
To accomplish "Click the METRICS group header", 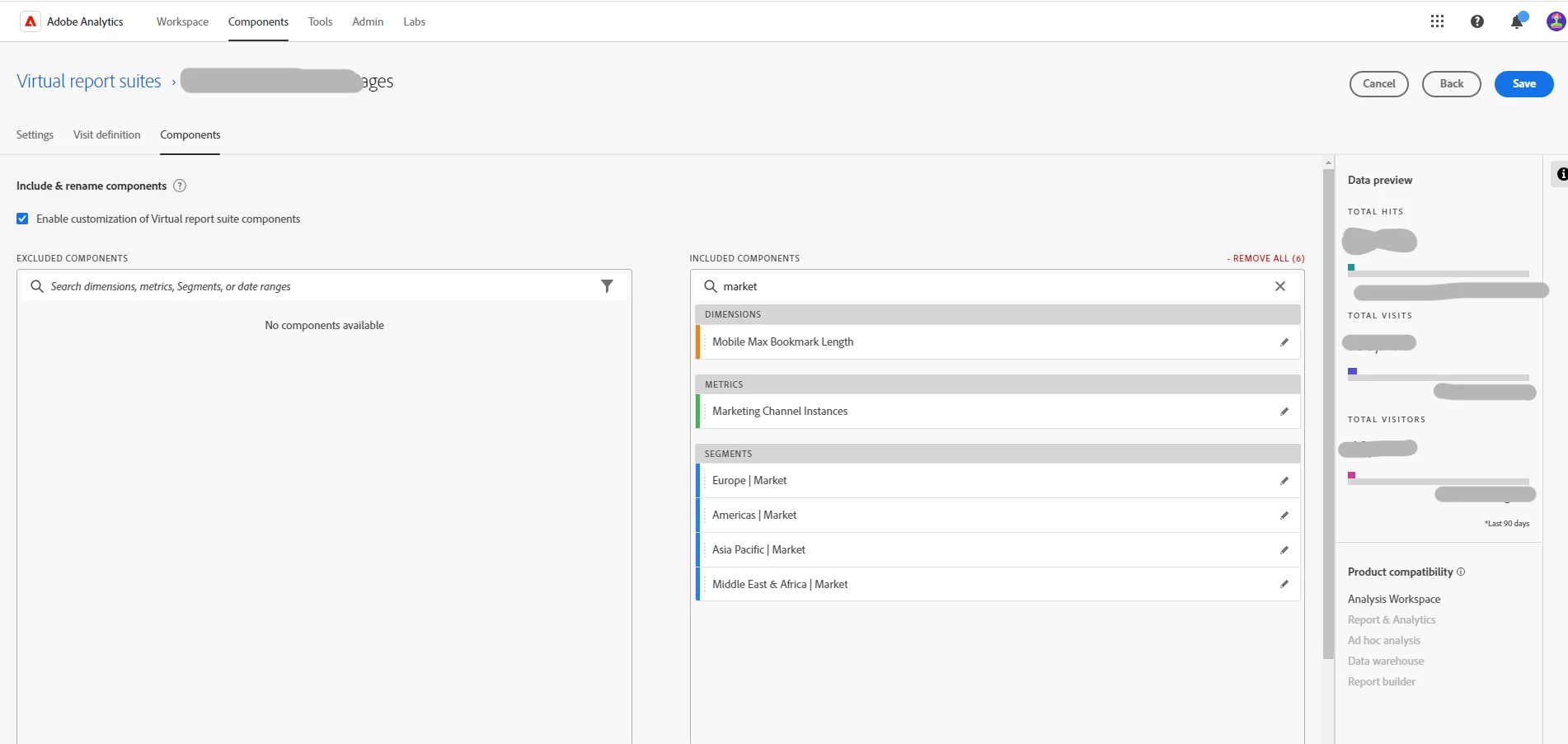I will pos(998,384).
